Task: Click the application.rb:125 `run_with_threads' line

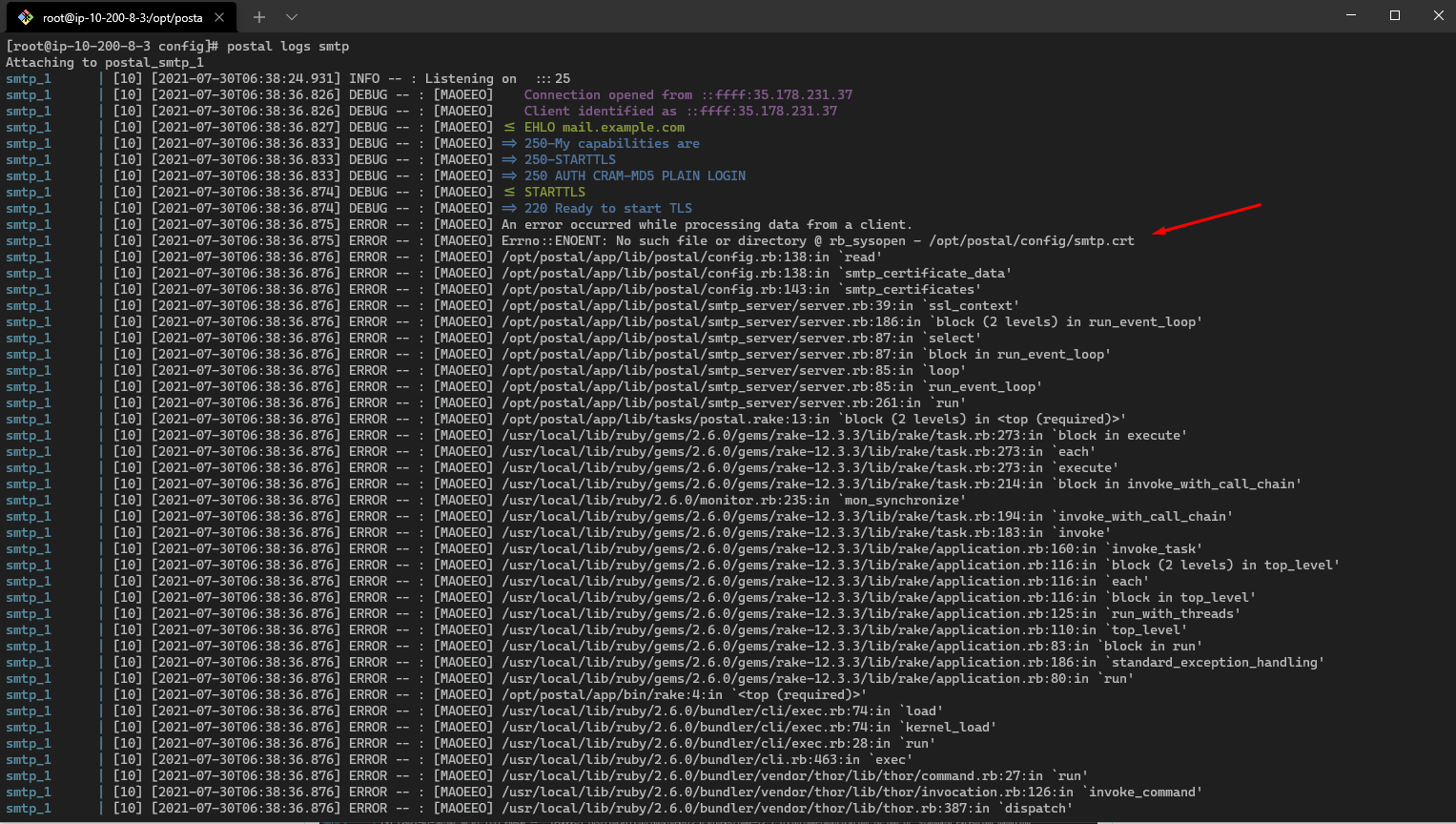Action: coord(872,613)
